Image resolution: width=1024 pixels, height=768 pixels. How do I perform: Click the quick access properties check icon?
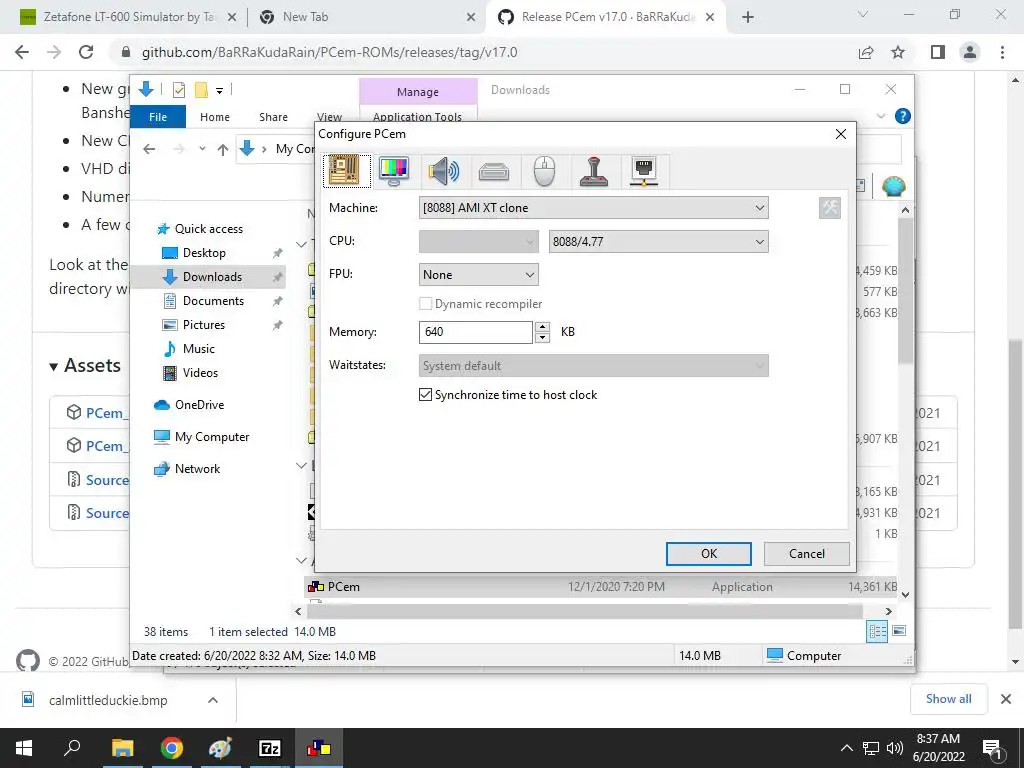(x=179, y=90)
